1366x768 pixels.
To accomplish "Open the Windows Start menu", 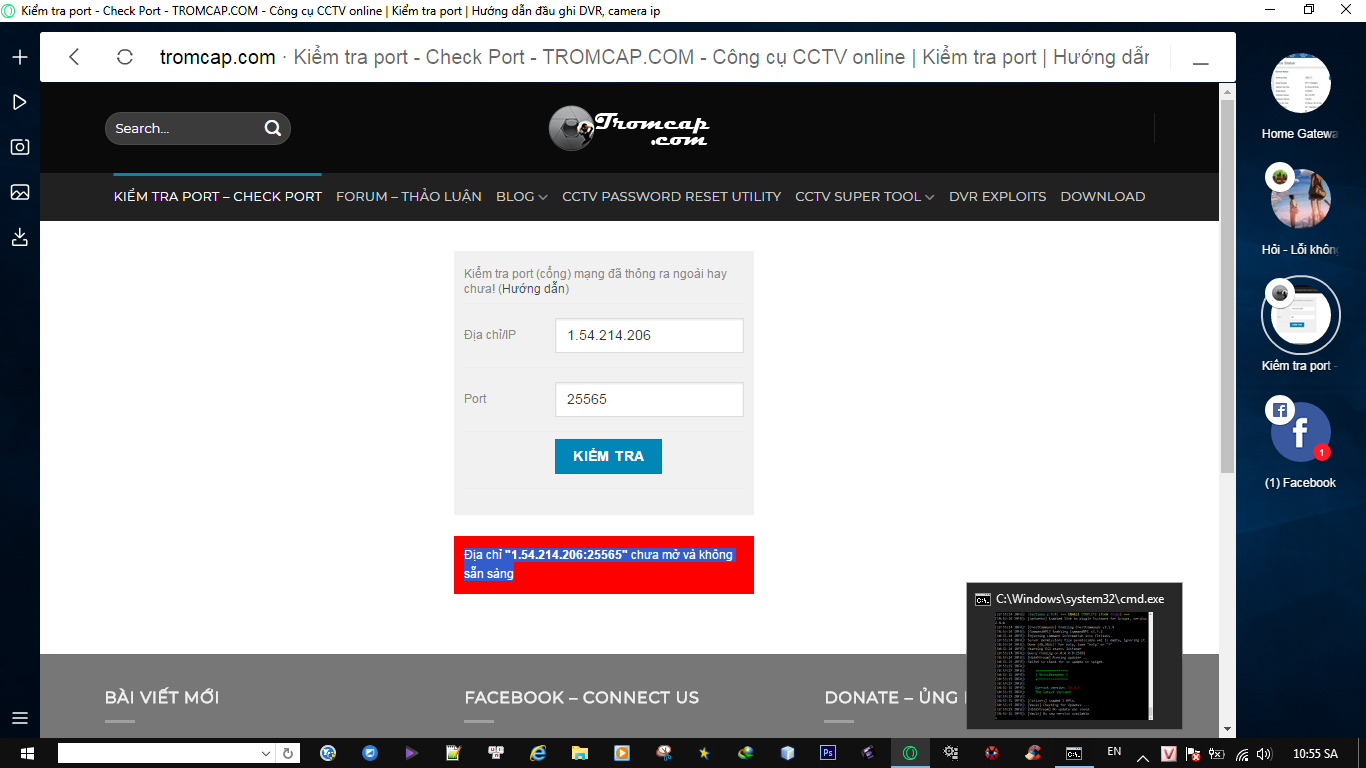I will (x=27, y=753).
